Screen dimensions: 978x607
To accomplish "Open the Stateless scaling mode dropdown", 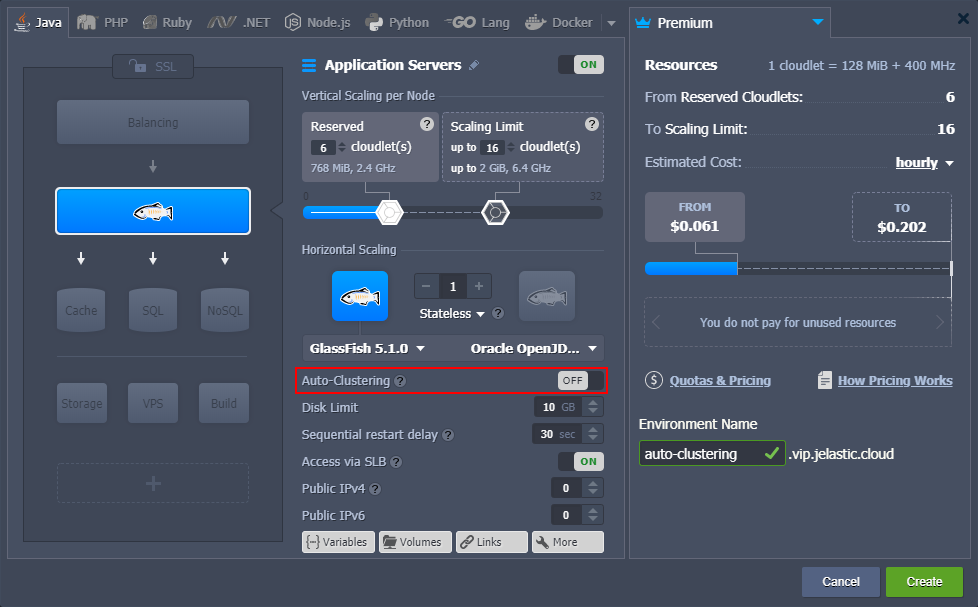I will click(452, 313).
